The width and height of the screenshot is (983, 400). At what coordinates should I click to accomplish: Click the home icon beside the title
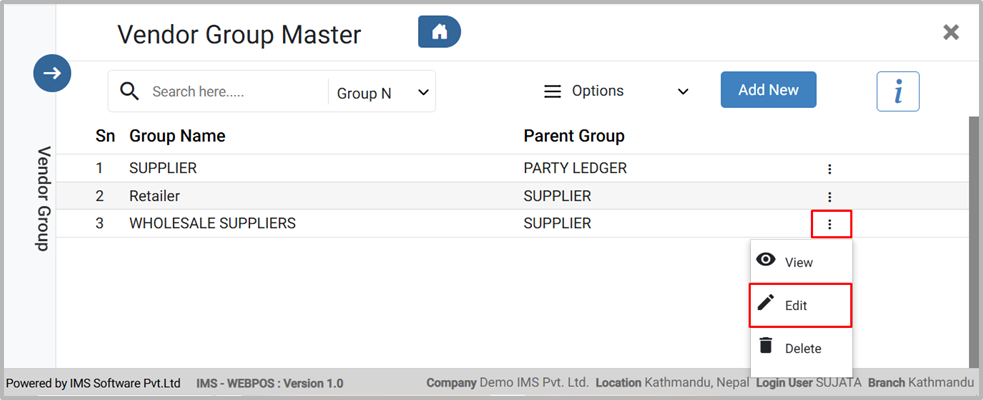click(439, 32)
